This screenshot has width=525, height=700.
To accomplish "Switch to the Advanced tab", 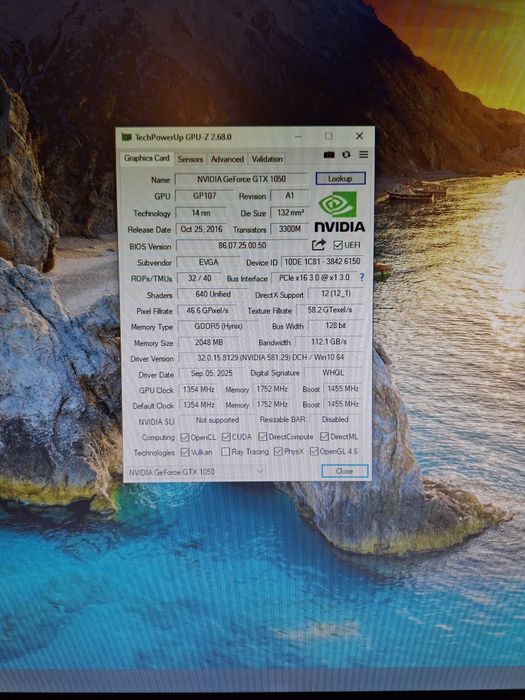I will [x=227, y=159].
